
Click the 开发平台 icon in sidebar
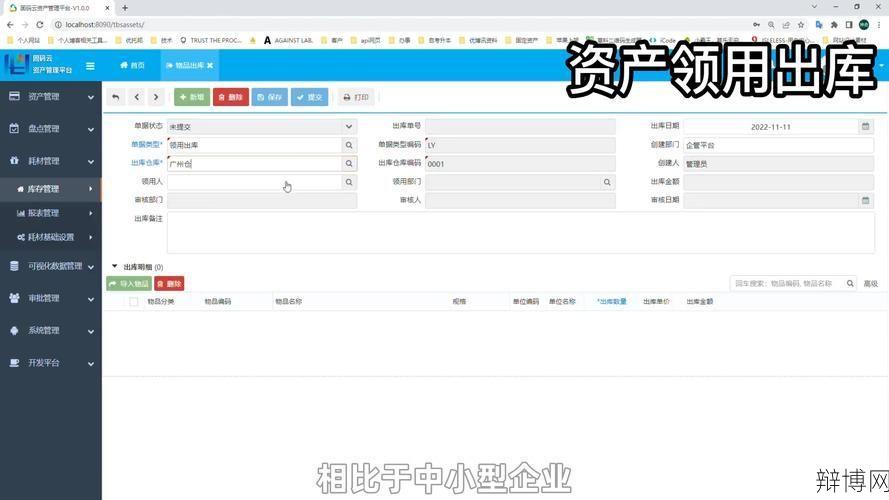pyautogui.click(x=14, y=363)
